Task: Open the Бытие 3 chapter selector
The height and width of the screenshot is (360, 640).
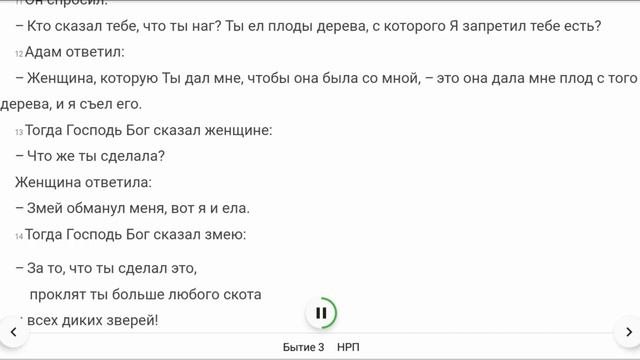Action: click(x=303, y=347)
